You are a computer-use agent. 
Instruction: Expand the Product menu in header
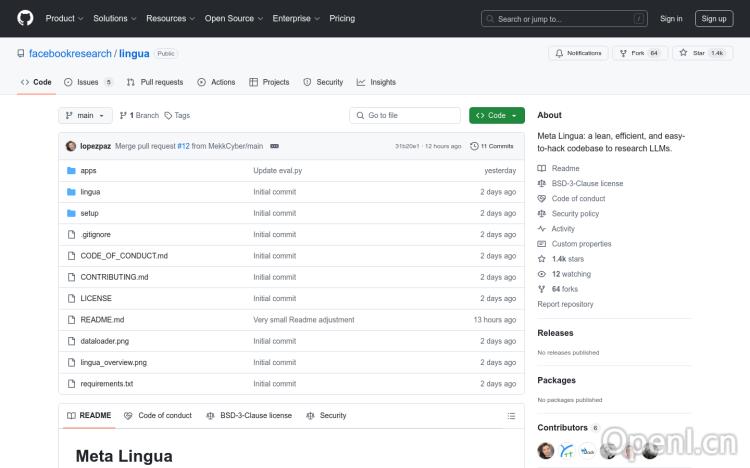coord(64,18)
